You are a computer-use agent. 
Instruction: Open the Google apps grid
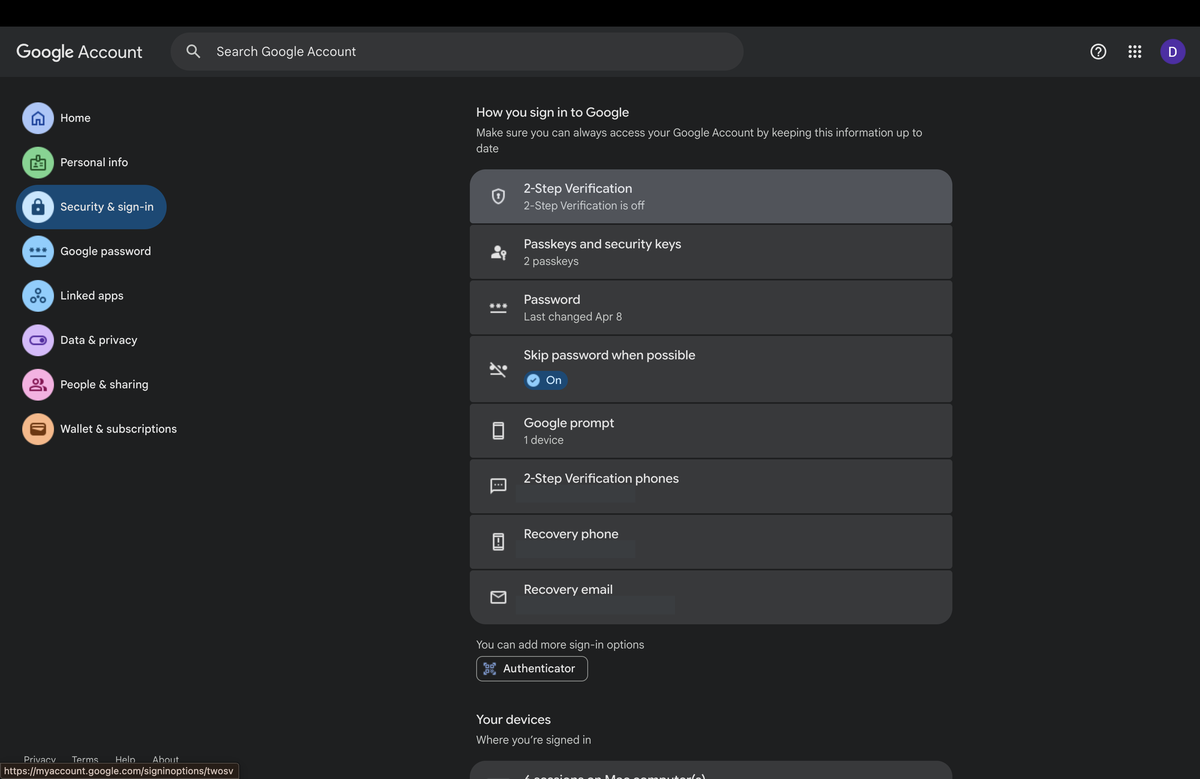1135,52
